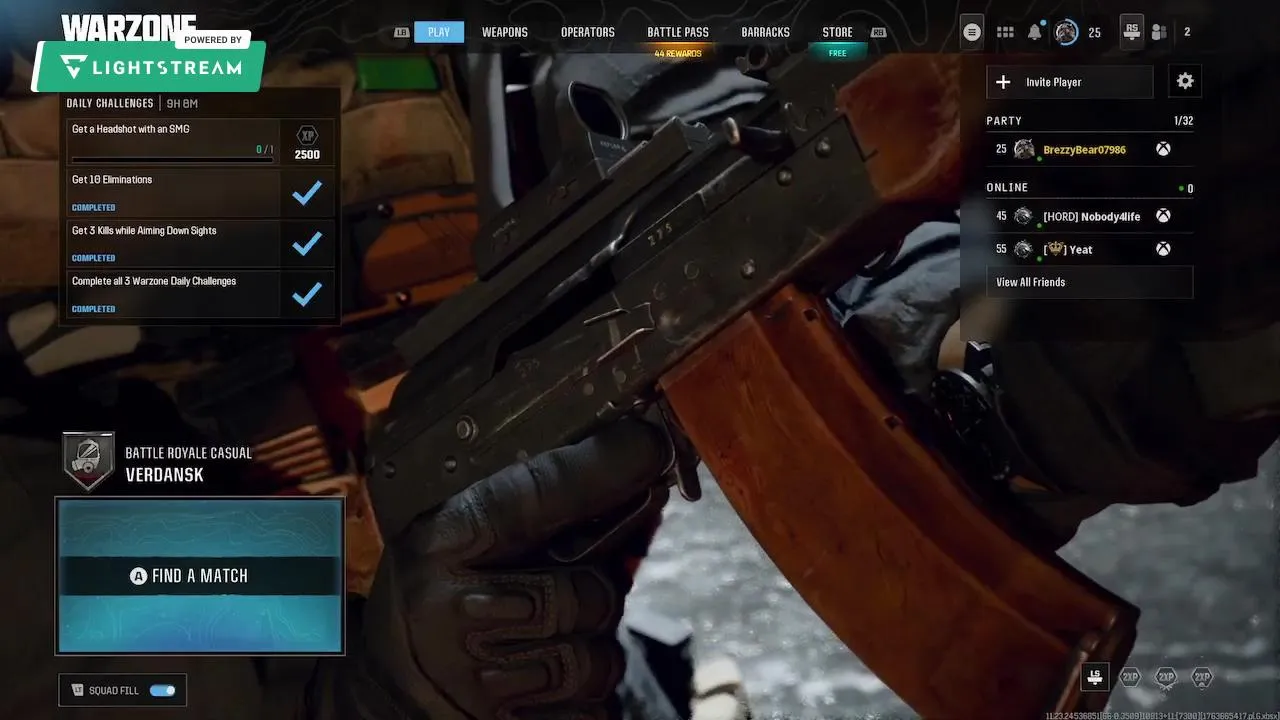Open the player profile avatar in the top bar
The image size is (1280, 720).
[x=1066, y=32]
